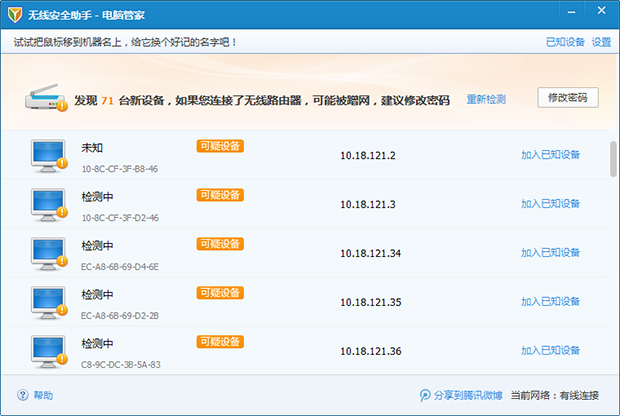Click 可疑设备 tag on 10.18.121.3 row

click(220, 195)
